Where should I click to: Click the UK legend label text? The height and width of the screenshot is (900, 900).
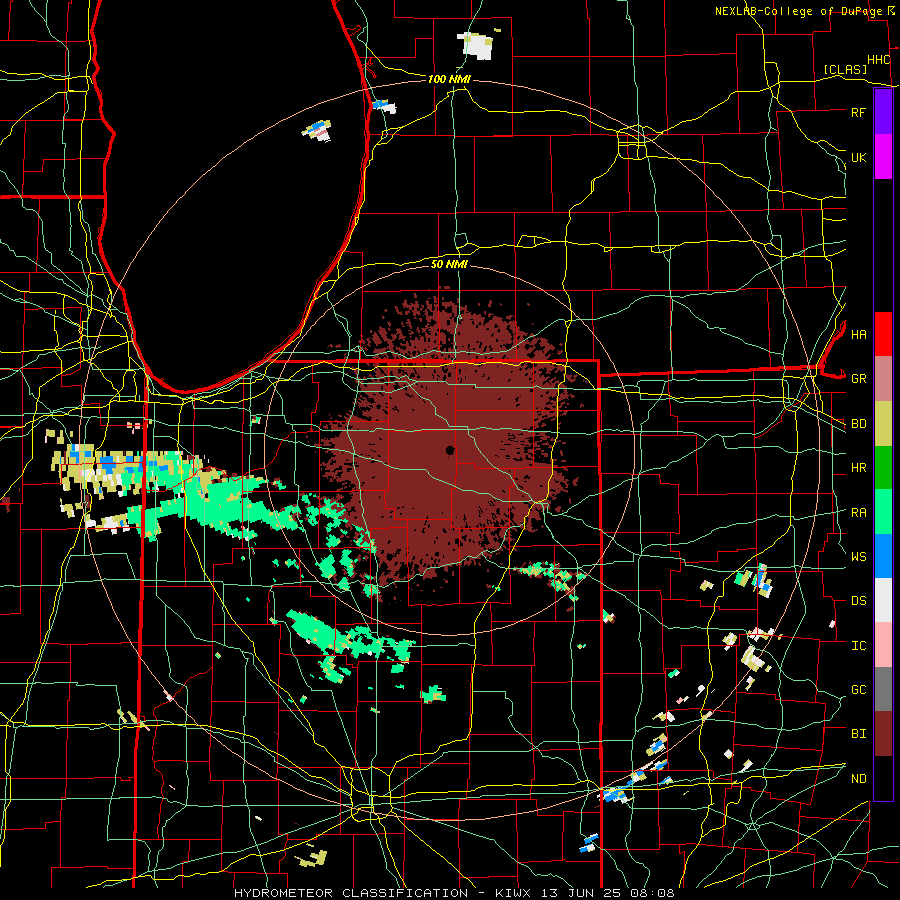[858, 157]
